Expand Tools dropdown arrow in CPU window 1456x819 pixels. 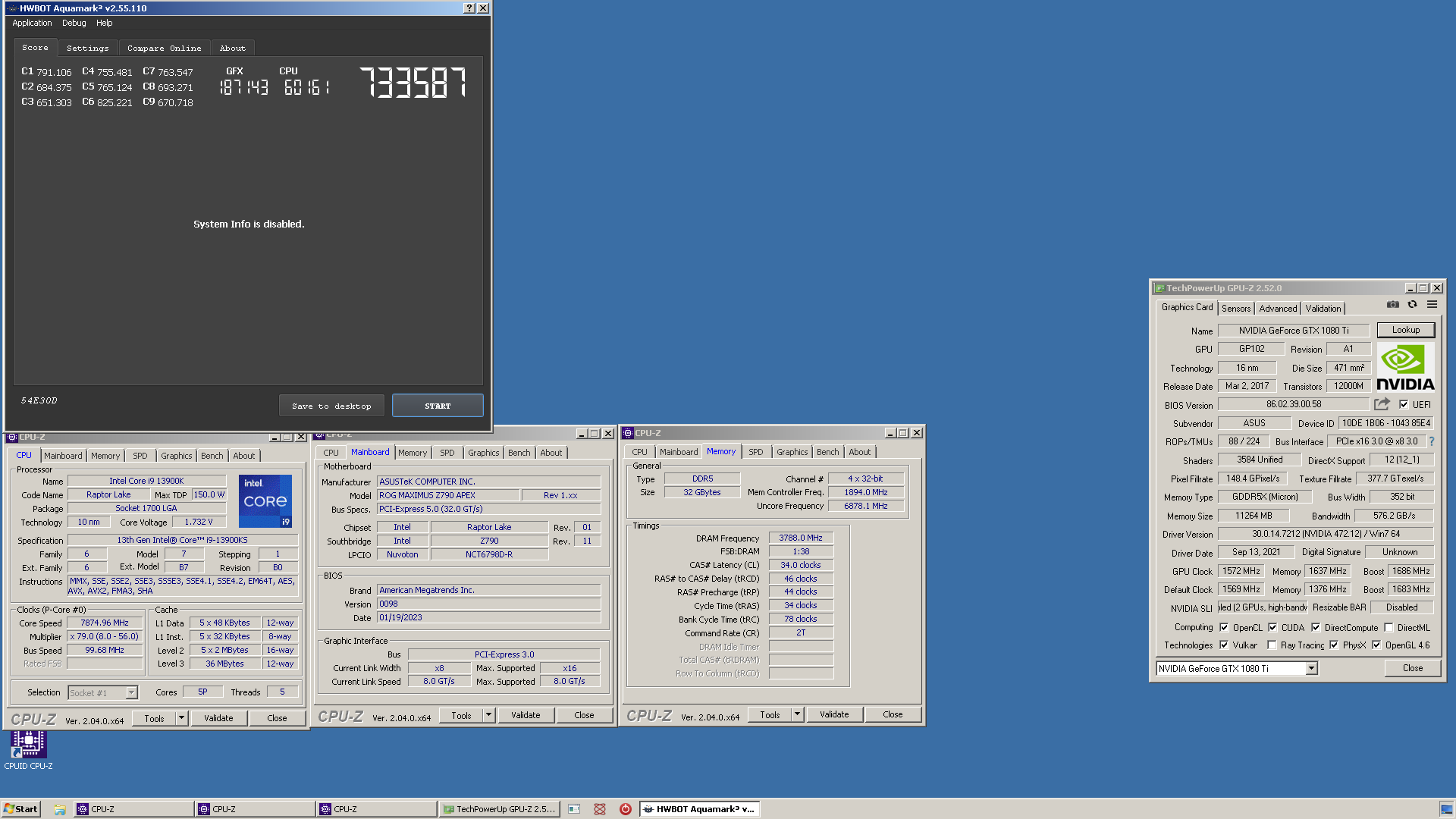pyautogui.click(x=181, y=718)
